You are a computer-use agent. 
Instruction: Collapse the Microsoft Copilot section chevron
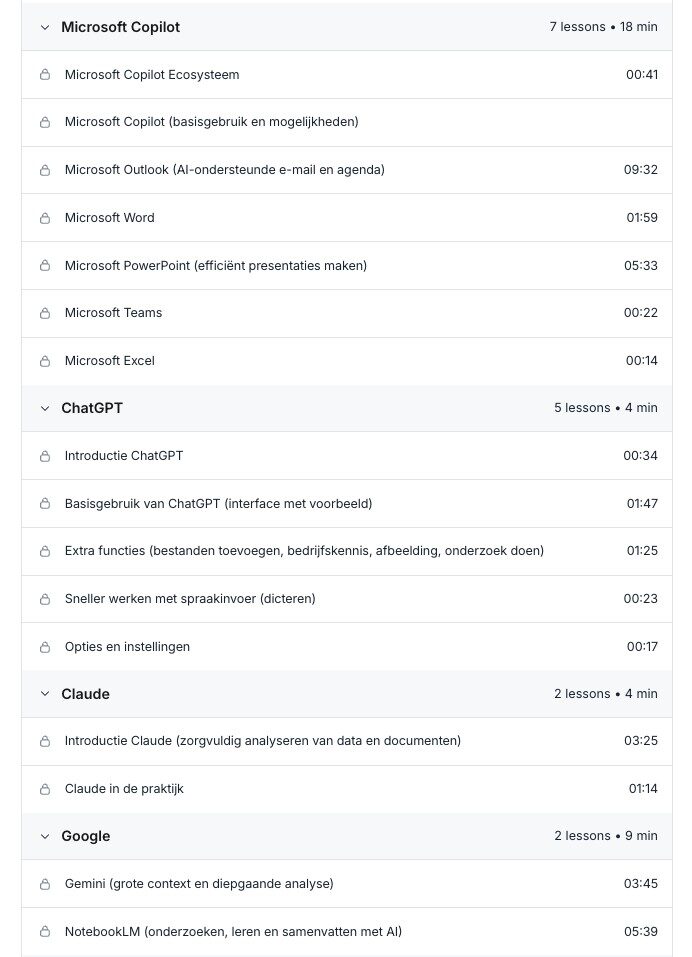pos(44,27)
